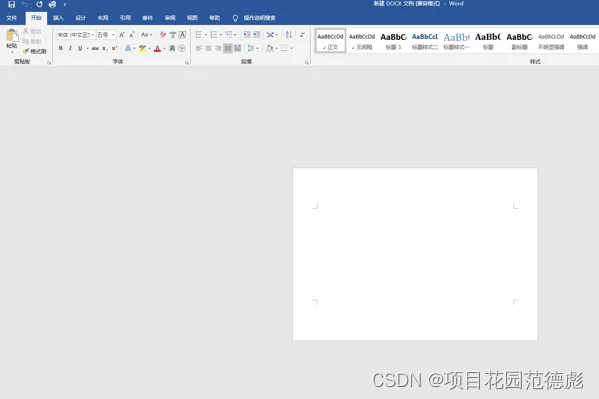
Task: Click inside the blank document page
Action: point(415,254)
